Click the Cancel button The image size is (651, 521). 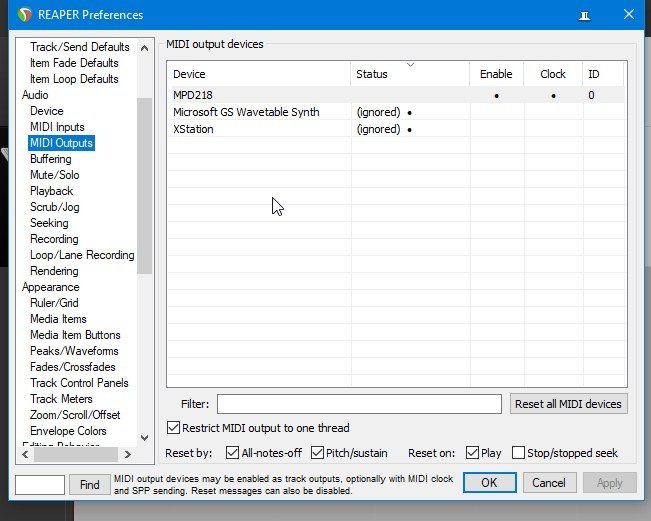549,482
